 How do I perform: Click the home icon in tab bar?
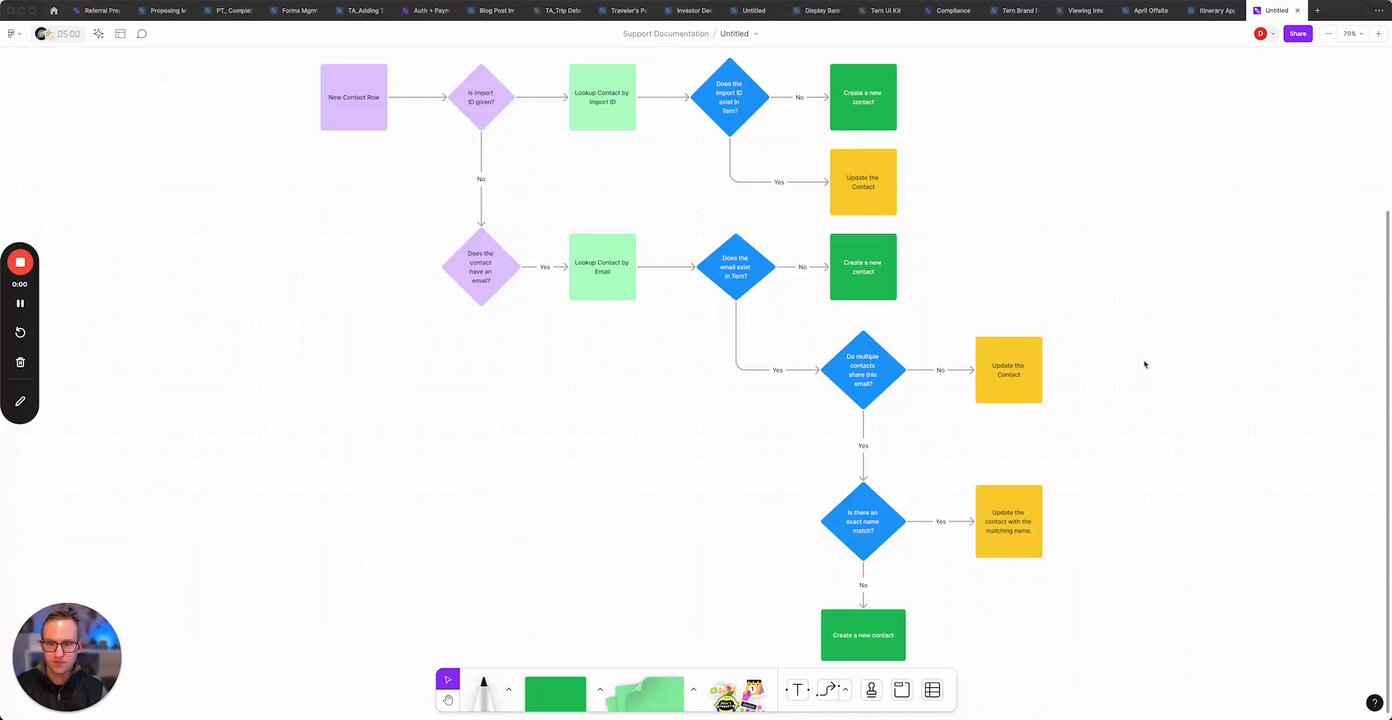[53, 10]
